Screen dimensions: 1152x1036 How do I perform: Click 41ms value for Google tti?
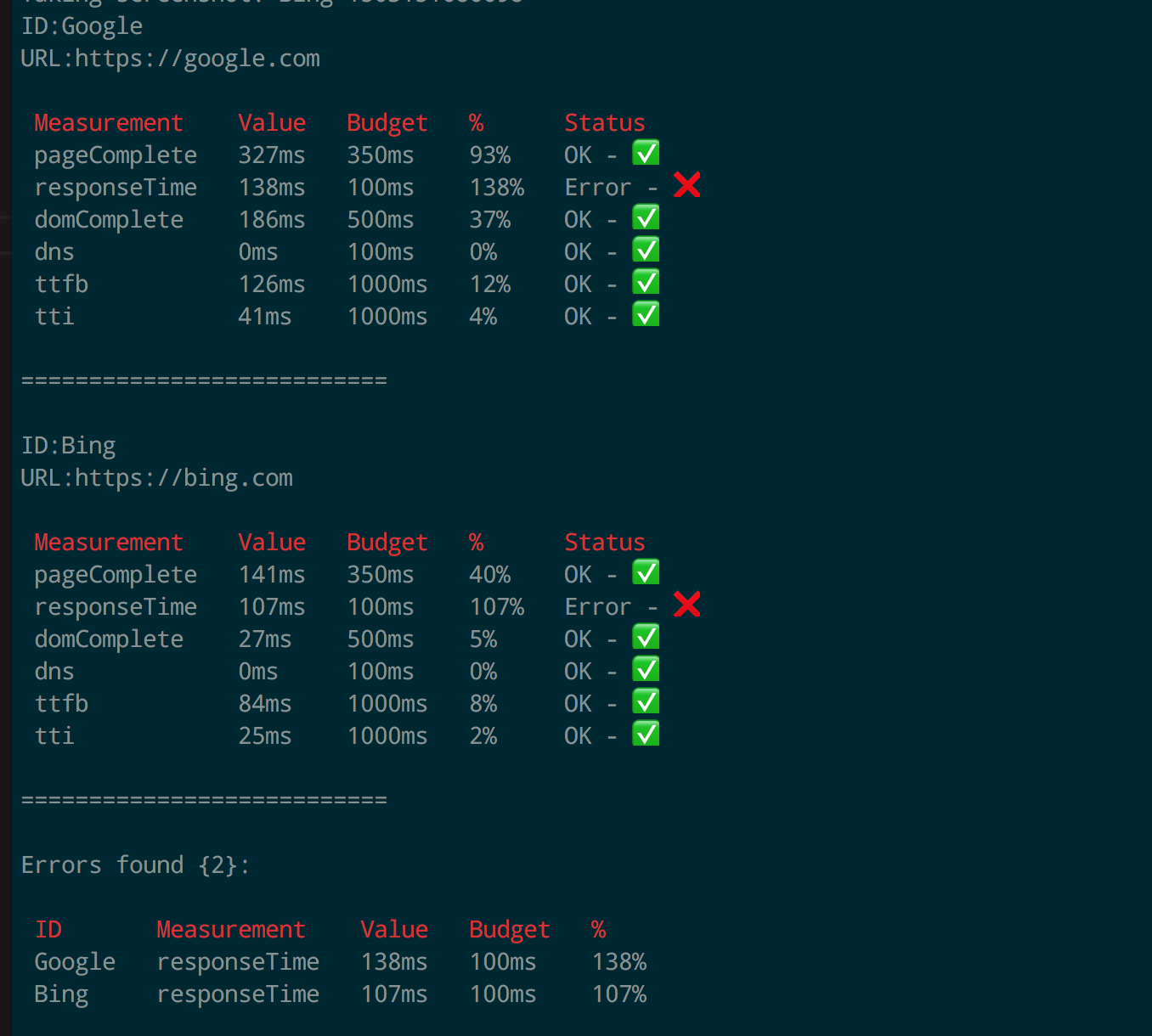(265, 317)
